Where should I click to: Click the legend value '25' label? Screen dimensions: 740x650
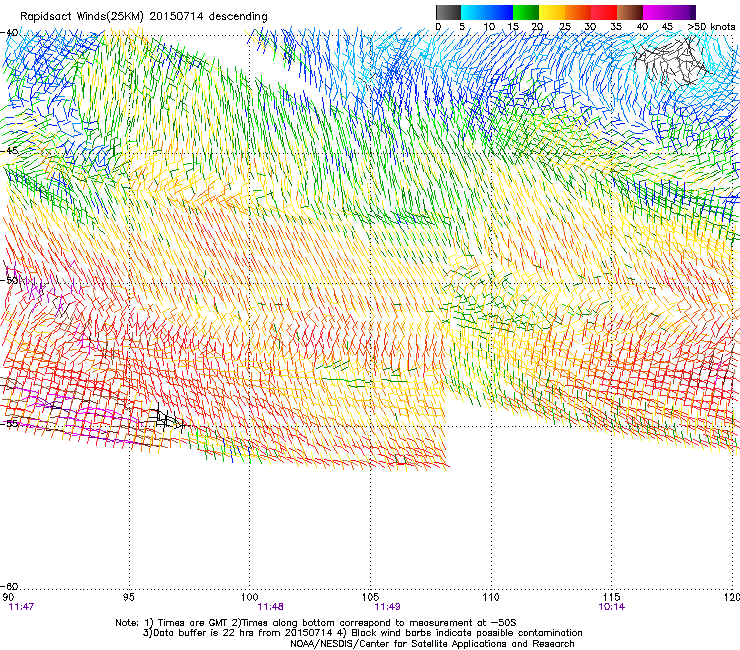pos(565,27)
